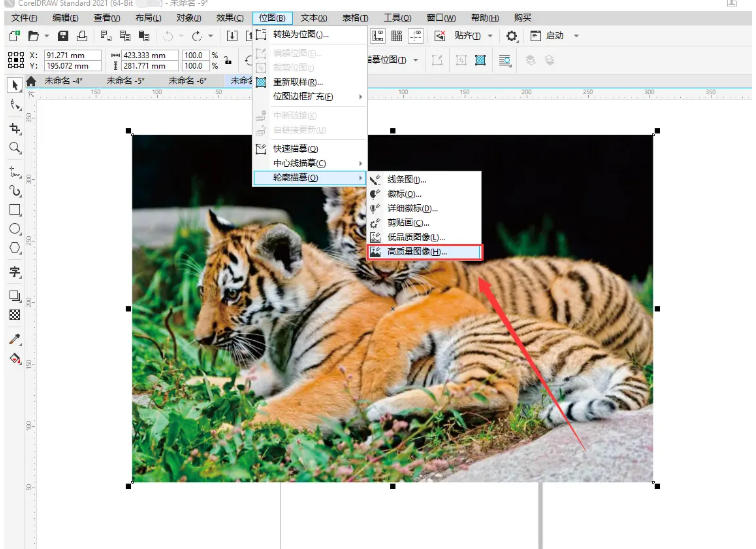The image size is (756, 549).
Task: Select the Ellipse tool
Action: [x=15, y=229]
